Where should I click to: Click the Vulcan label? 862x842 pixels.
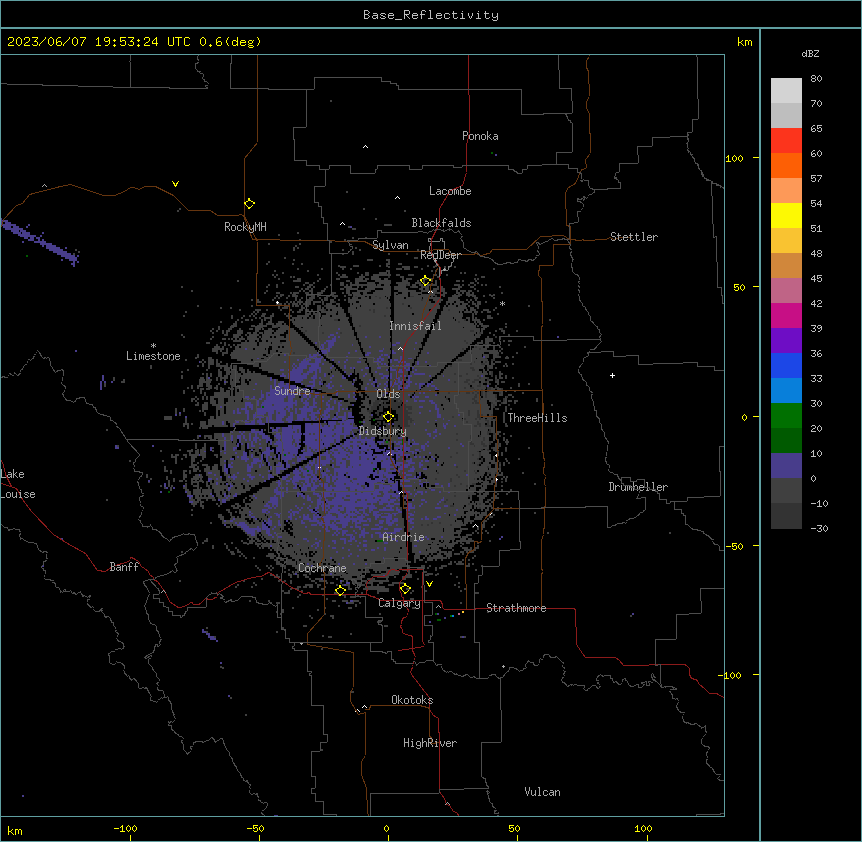[x=543, y=792]
